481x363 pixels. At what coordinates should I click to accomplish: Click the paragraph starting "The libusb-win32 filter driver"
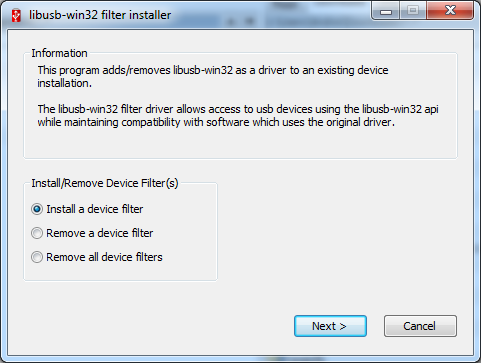point(238,116)
